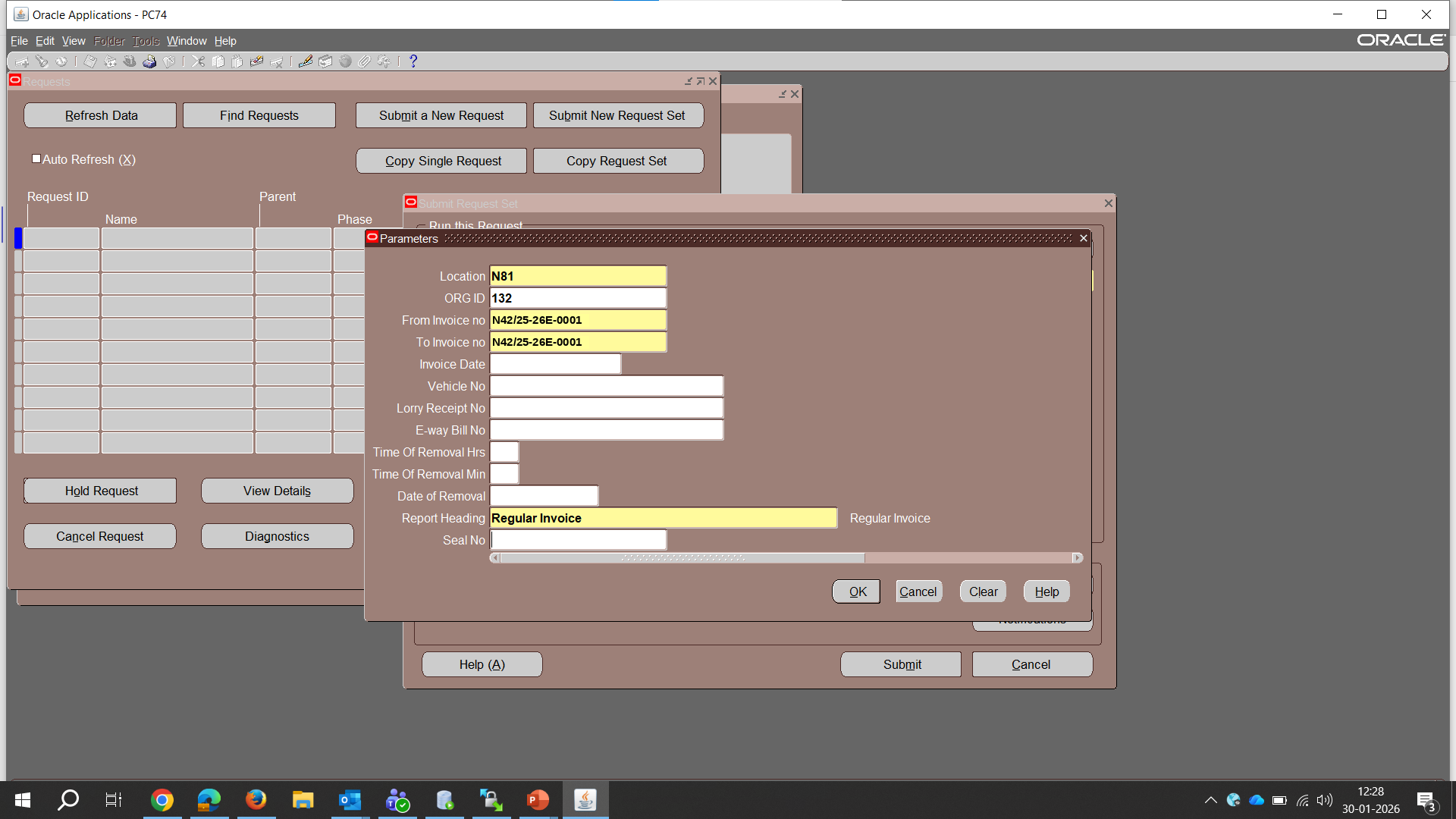Open the View menu

74,41
